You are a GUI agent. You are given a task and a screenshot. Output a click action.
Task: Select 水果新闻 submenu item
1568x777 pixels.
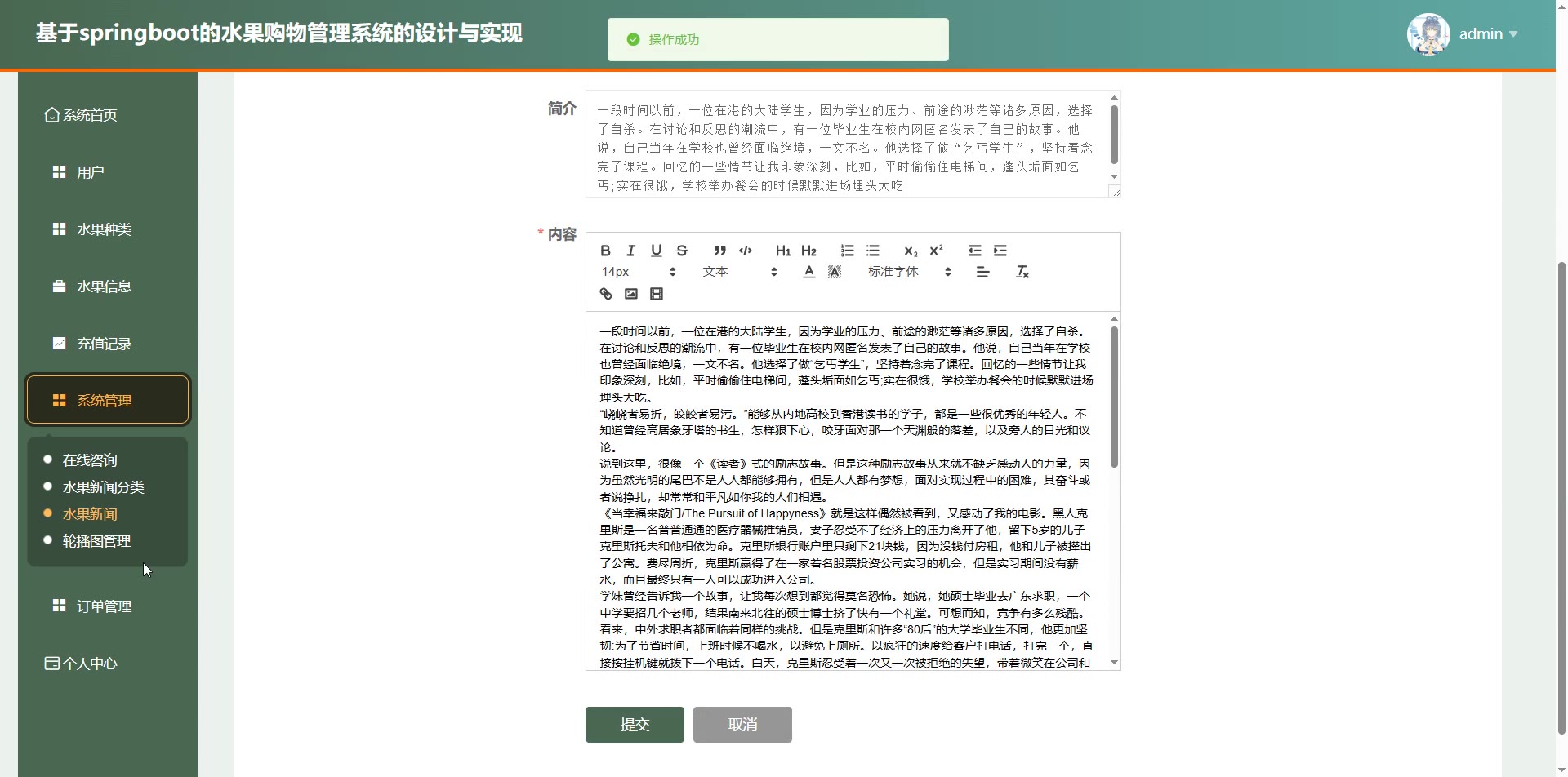pyautogui.click(x=90, y=514)
